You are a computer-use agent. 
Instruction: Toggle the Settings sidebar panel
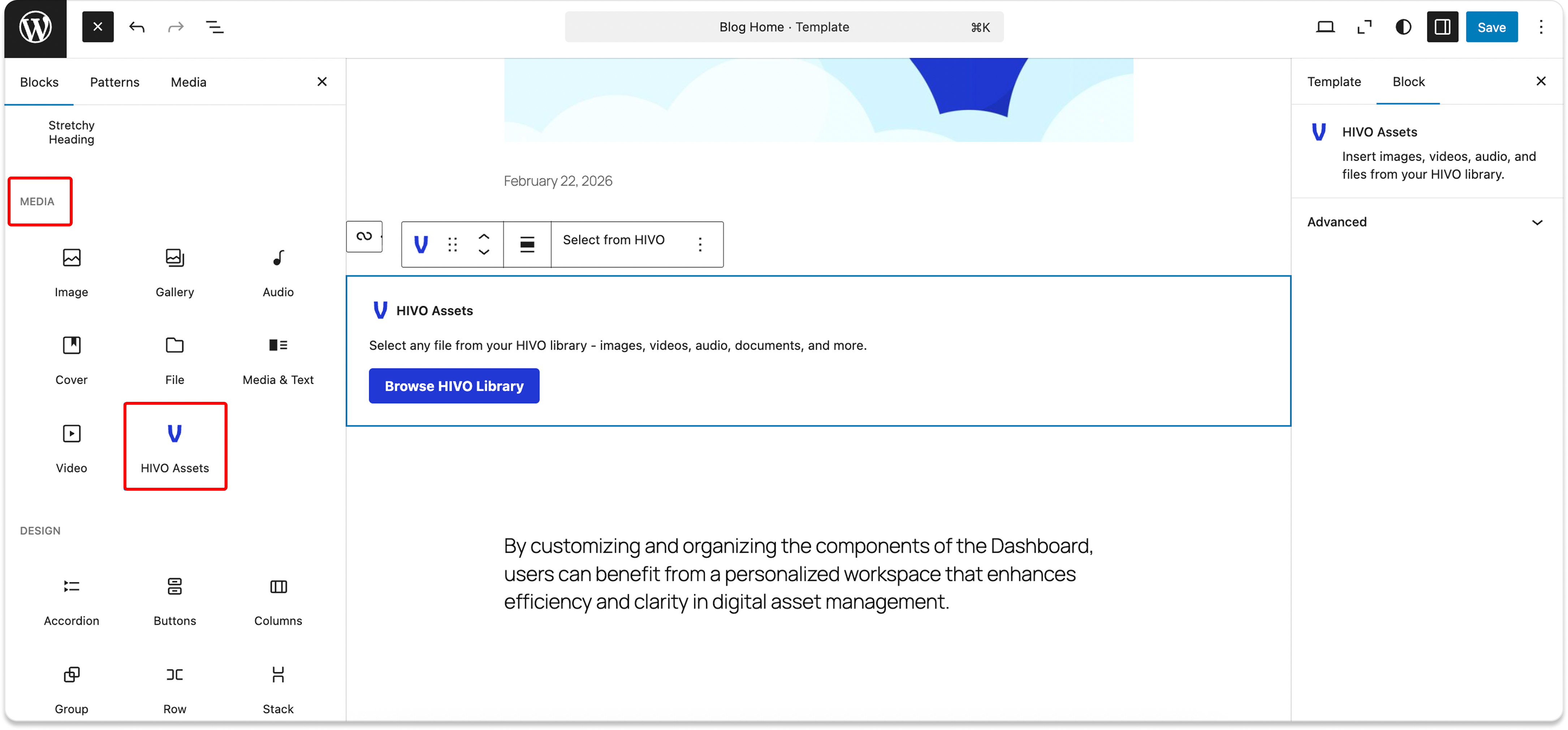coord(1442,27)
